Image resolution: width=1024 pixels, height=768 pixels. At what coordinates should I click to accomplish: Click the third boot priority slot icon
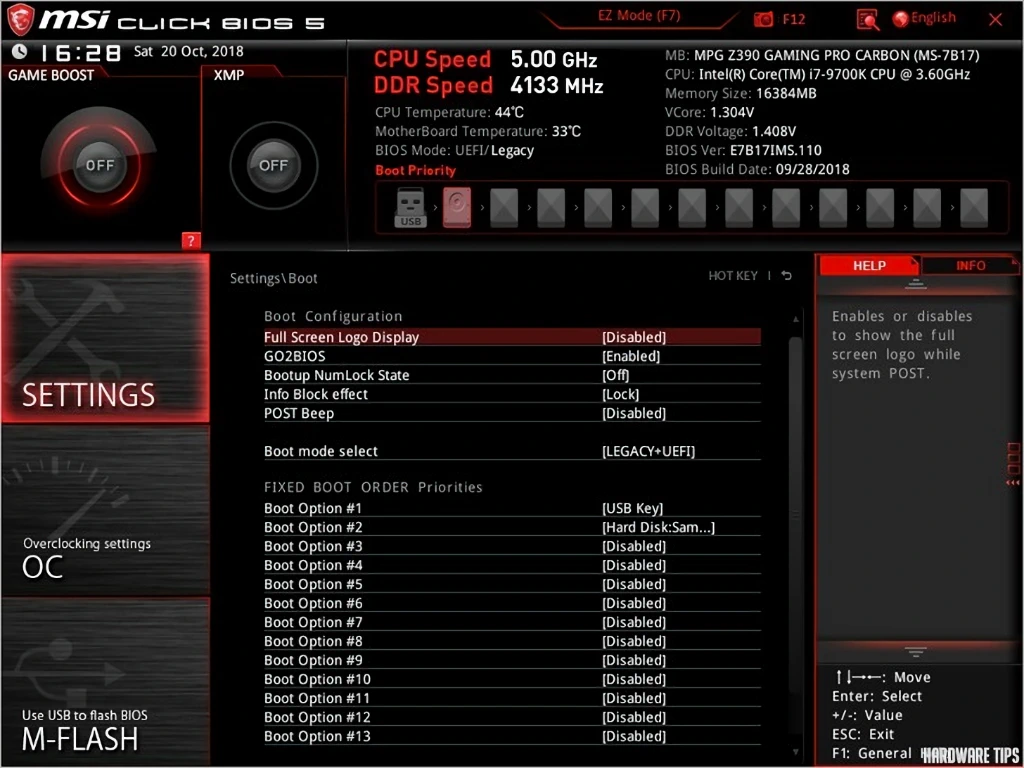(x=504, y=208)
